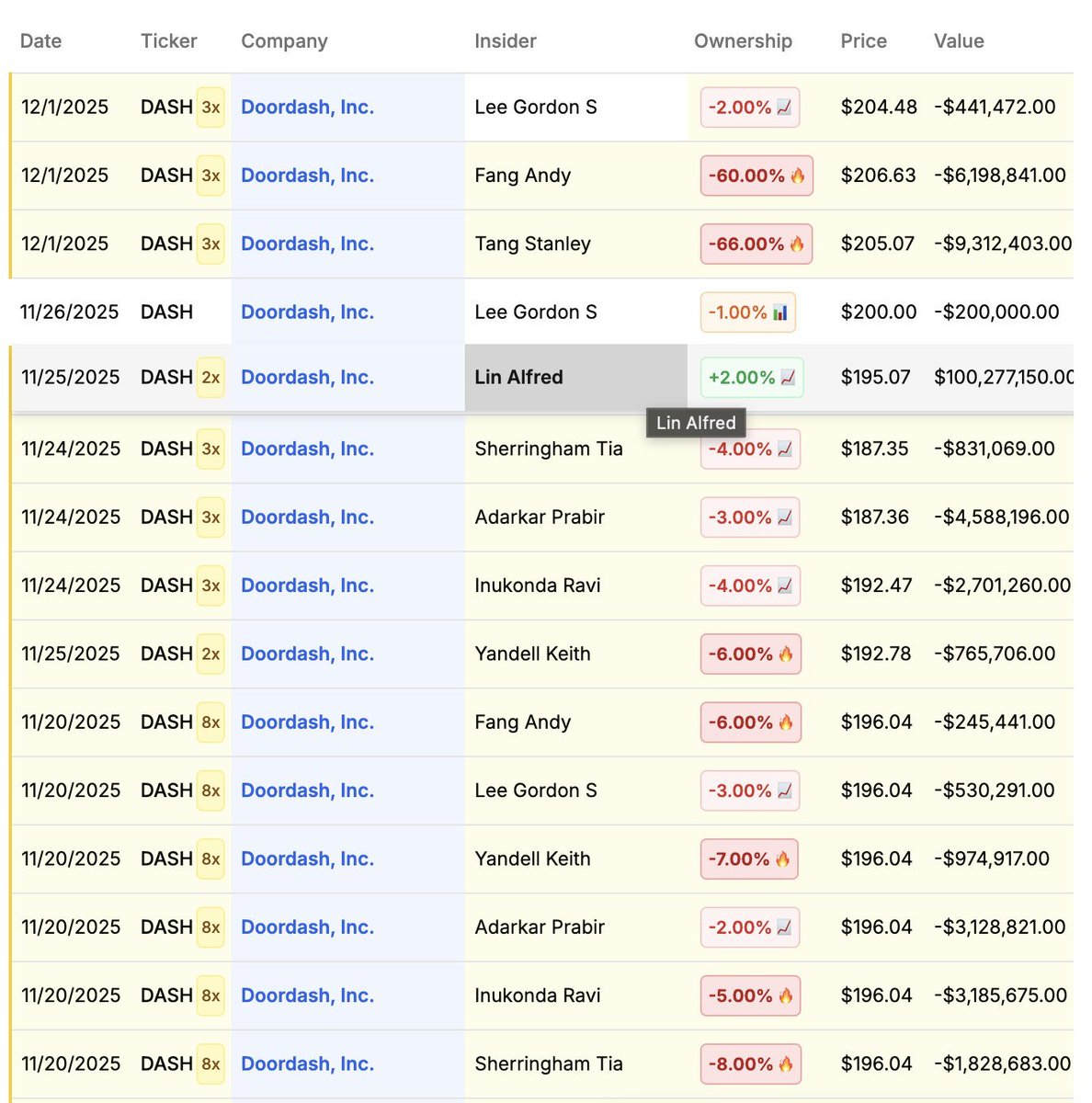1092x1103 pixels.
Task: Open Doordash, Inc. link in 11/26/2025 row
Action: (x=307, y=313)
